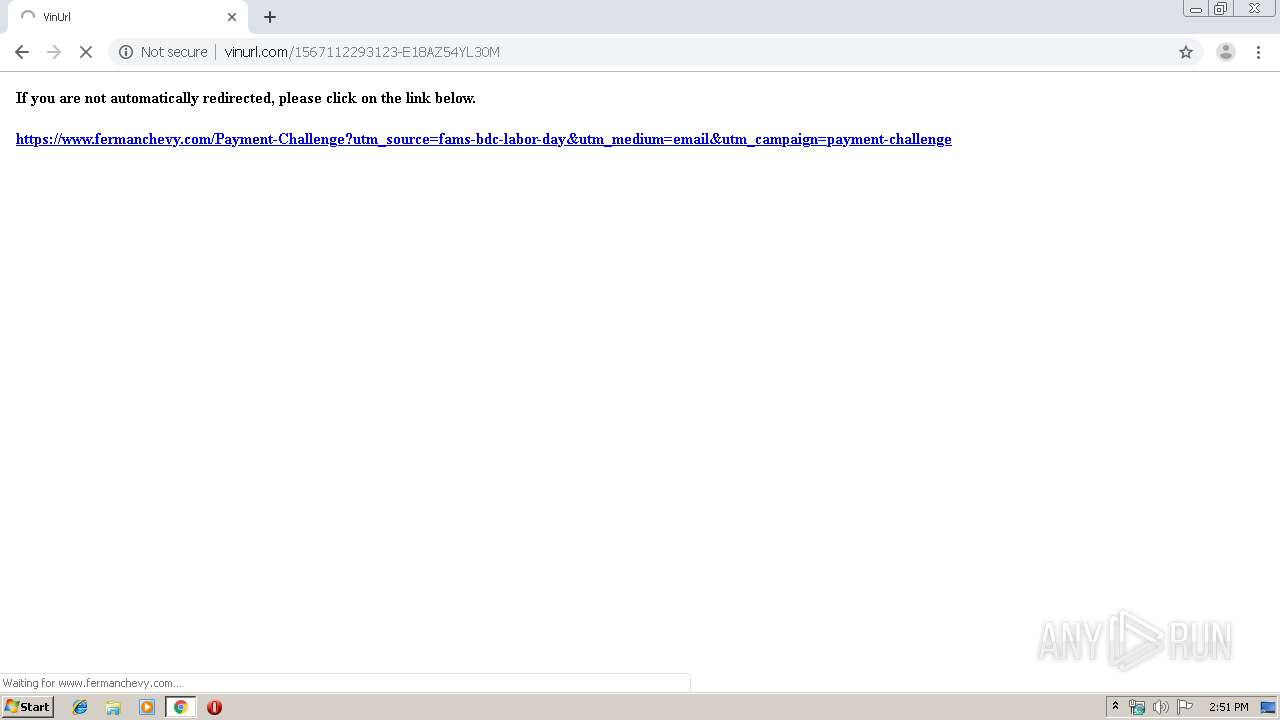The image size is (1280, 720).
Task: Click the volume speaker tray icon
Action: pos(1160,707)
